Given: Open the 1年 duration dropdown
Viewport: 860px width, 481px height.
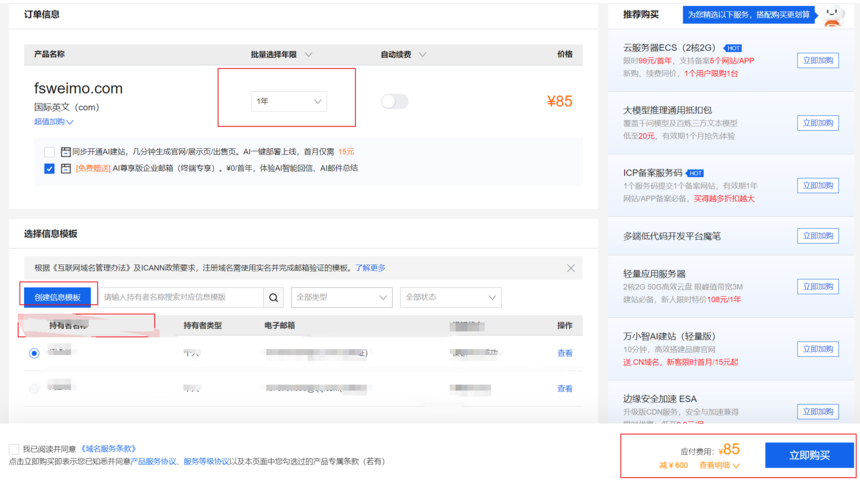Looking at the screenshot, I should click(x=288, y=101).
